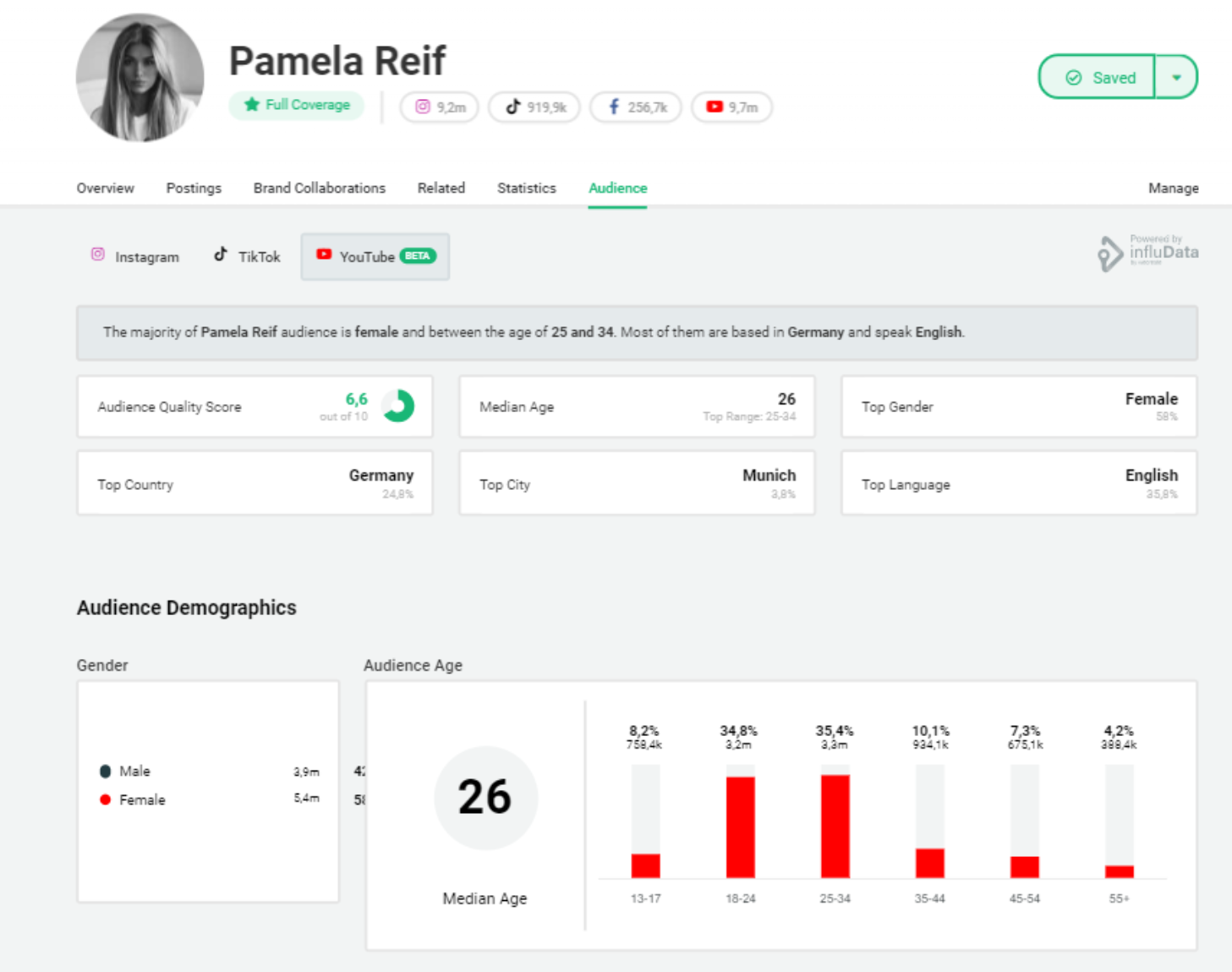This screenshot has width=1232, height=972.
Task: Select the YouTube BETA platform tab
Action: pos(375,256)
